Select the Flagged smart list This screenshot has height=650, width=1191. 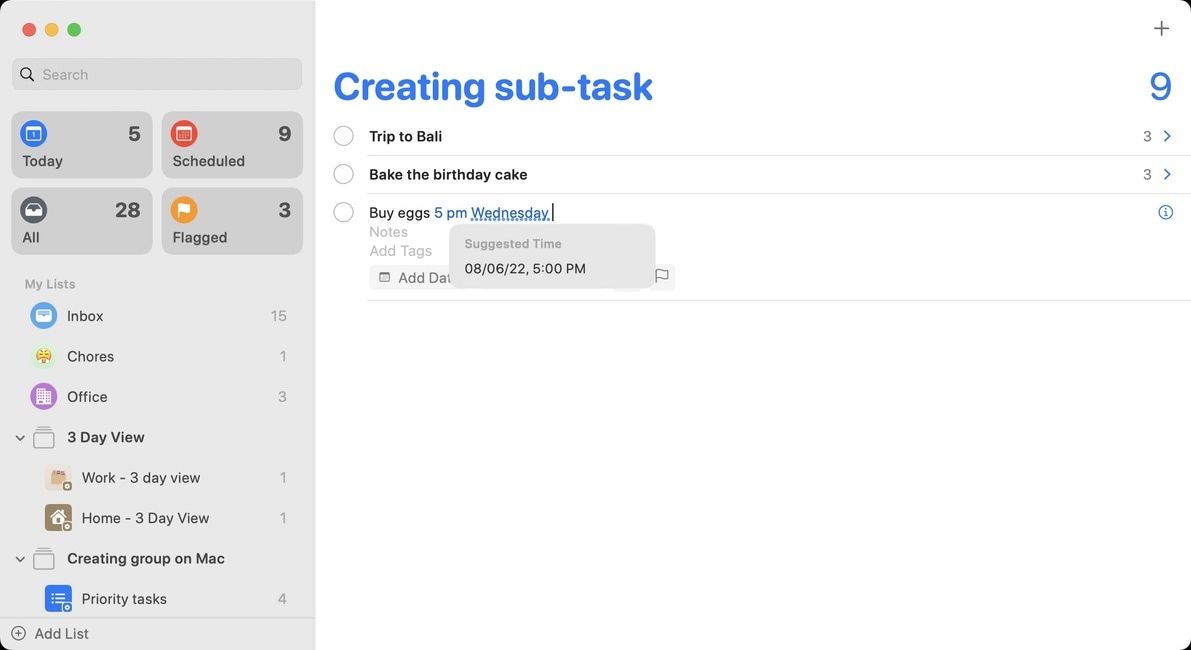(231, 221)
